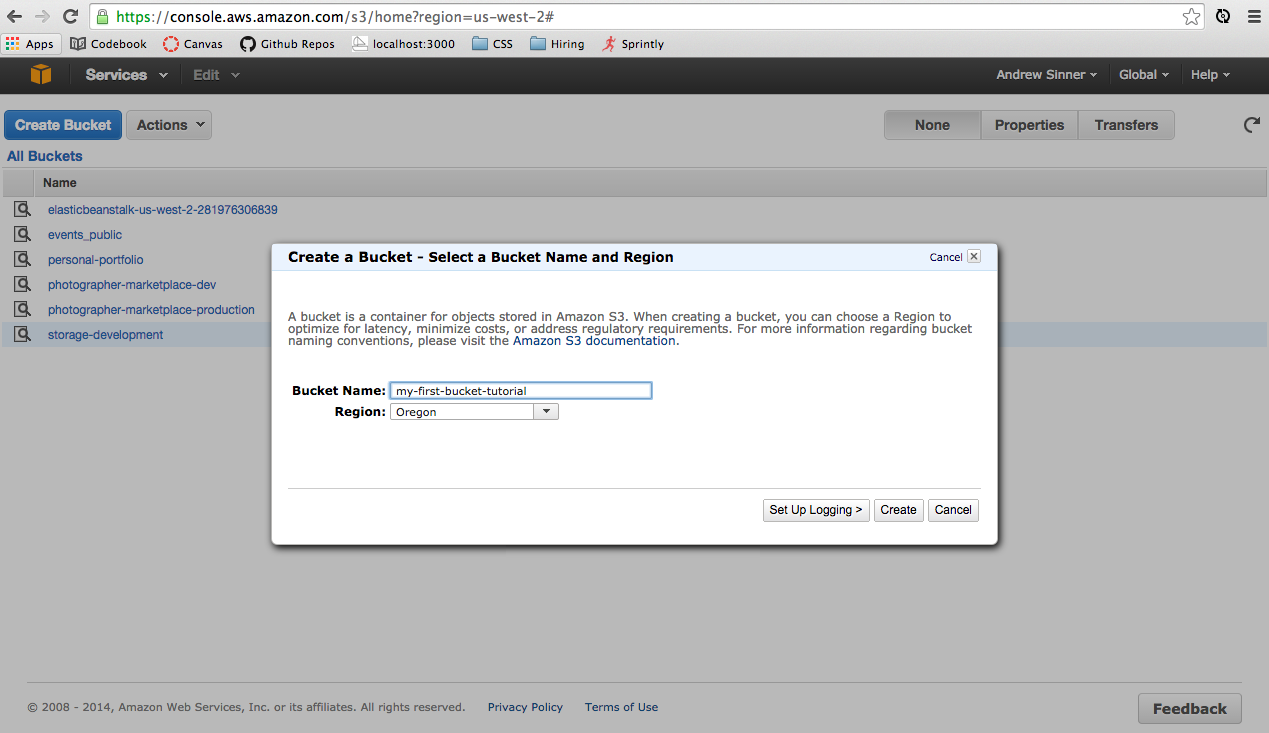Screen dimensions: 1269x733
Task: Click Set Up Logging button
Action: (x=816, y=510)
